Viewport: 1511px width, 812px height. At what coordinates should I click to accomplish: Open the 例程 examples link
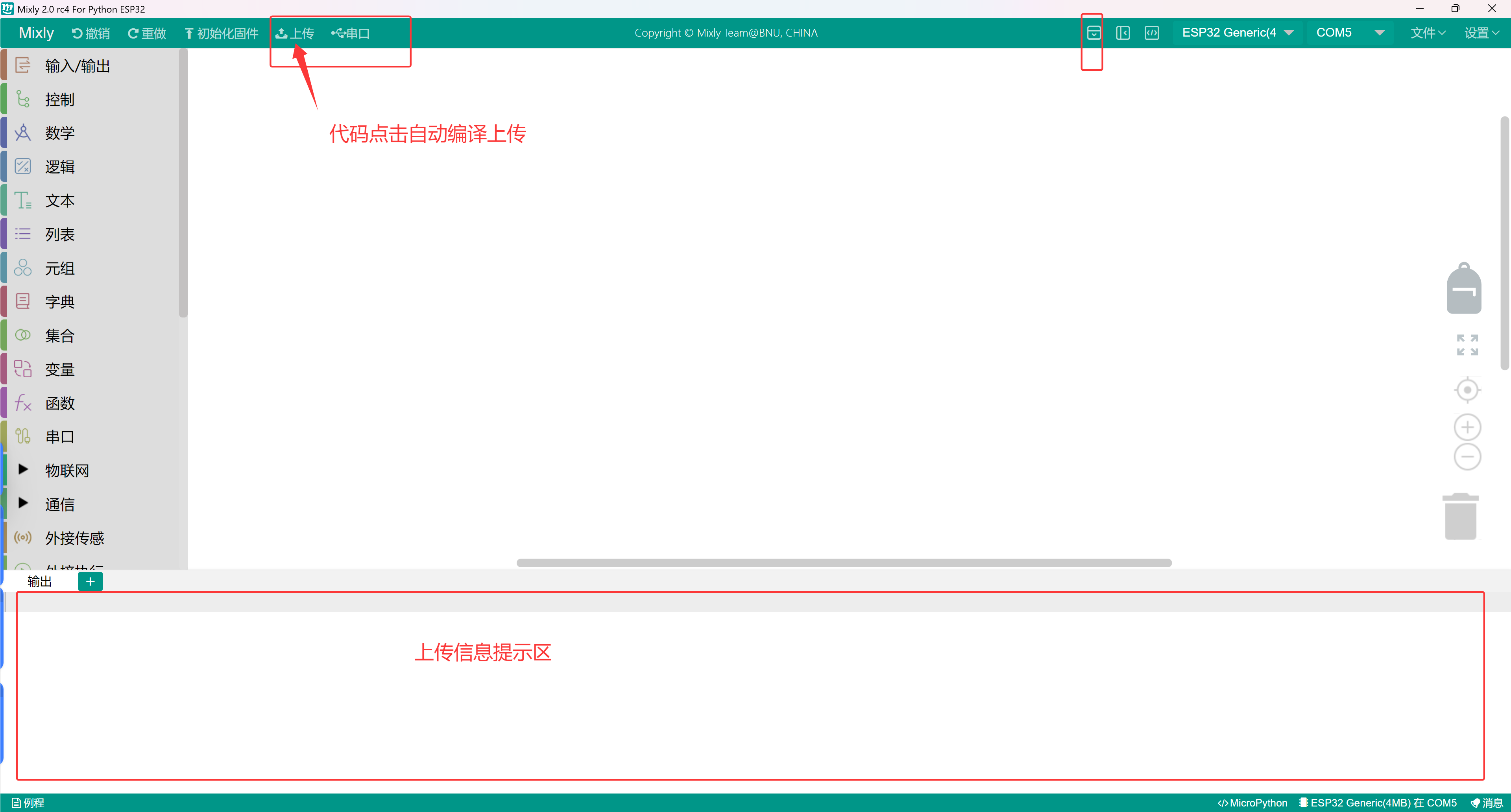pos(28,803)
